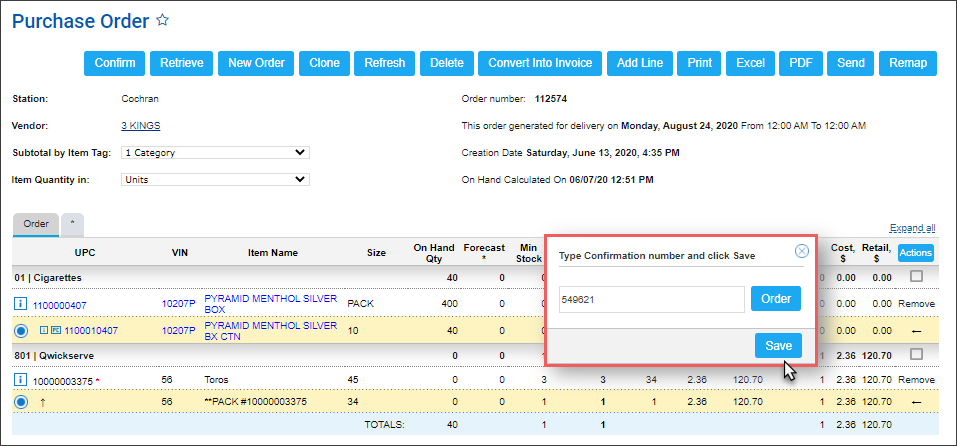
Task: Select the radio button for PYRAMID MENTHOL SILVER BX CTN
Action: coord(21,330)
